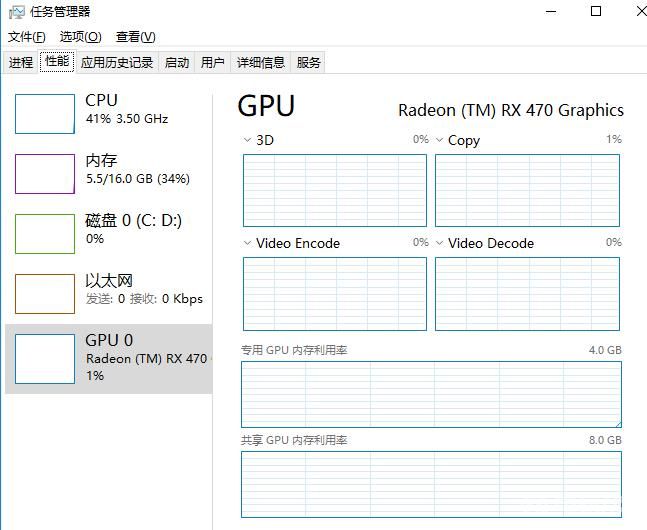The height and width of the screenshot is (530, 647).
Task: Switch to the 启动 tab
Action: click(x=177, y=63)
